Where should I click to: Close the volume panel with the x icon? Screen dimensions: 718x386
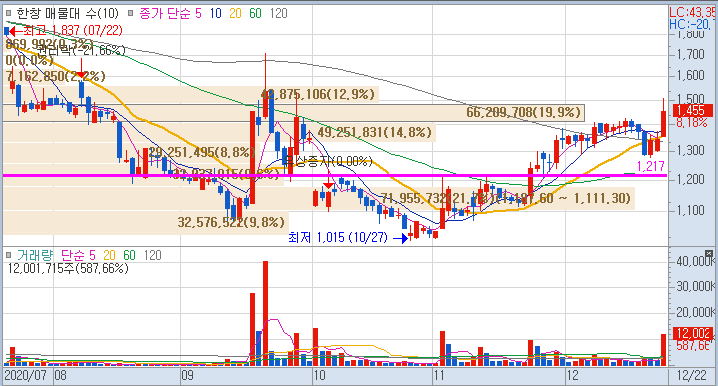click(709, 254)
